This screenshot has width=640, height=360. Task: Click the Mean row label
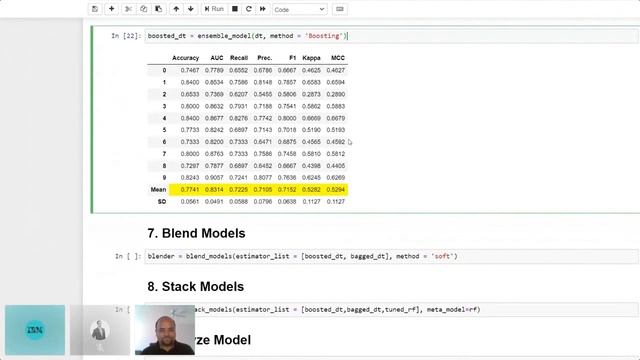(x=158, y=189)
